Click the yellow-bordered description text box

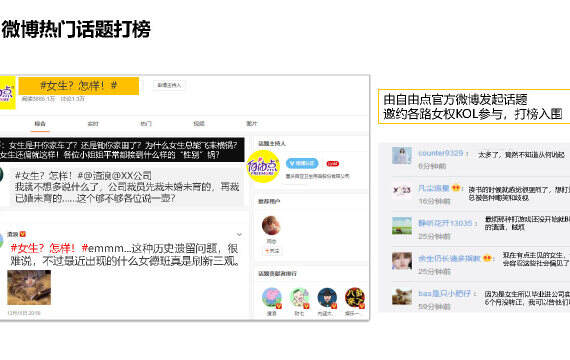(474, 107)
